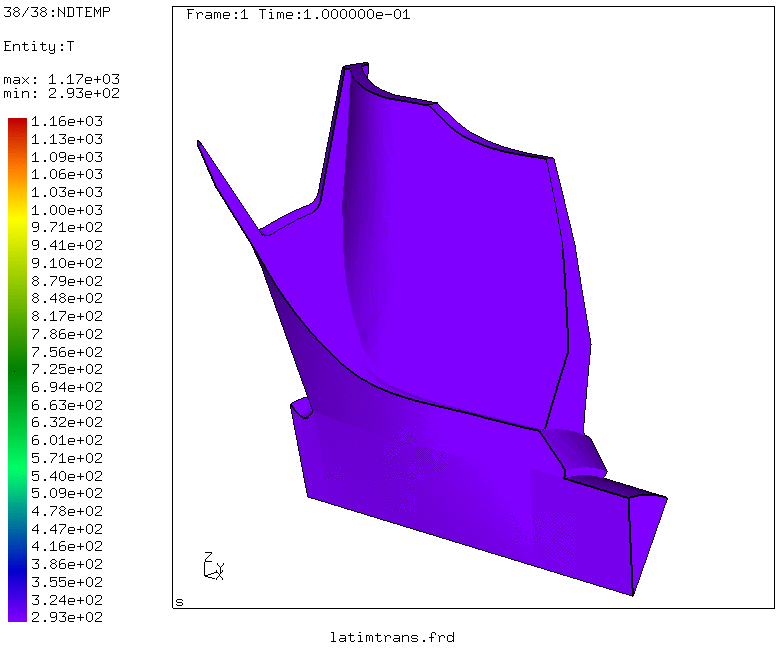Viewport: 784px width, 672px height.
Task: Click legend value 2.93e+02
Action: tap(67, 618)
